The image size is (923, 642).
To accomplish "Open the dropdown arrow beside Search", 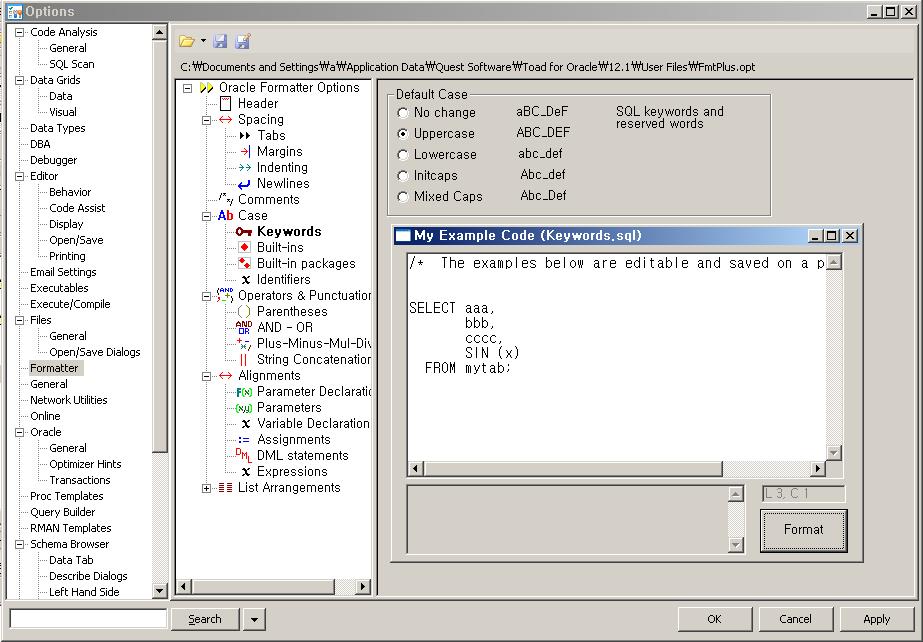I will (x=254, y=619).
